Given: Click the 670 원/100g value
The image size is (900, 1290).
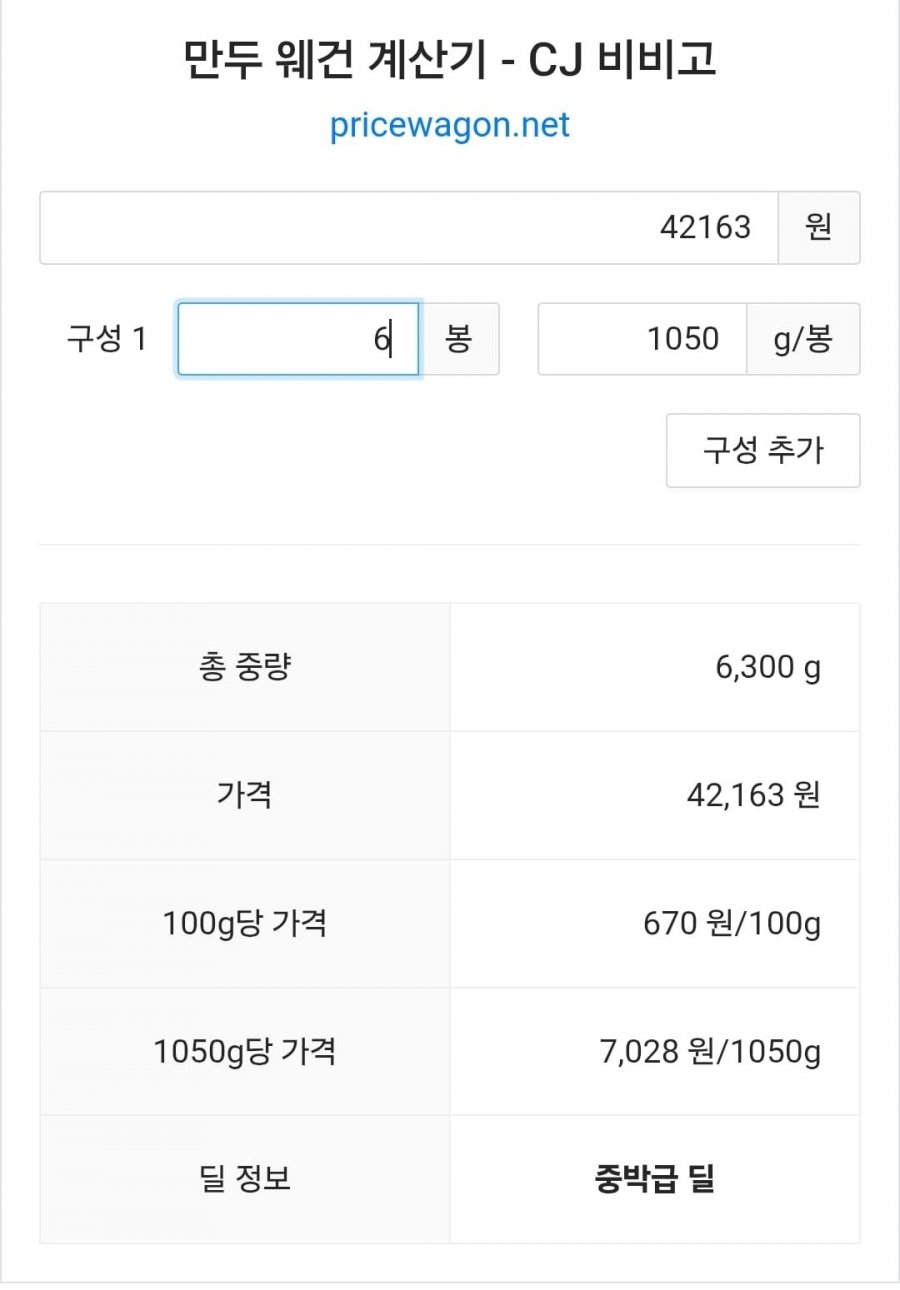Looking at the screenshot, I should pos(732,923).
